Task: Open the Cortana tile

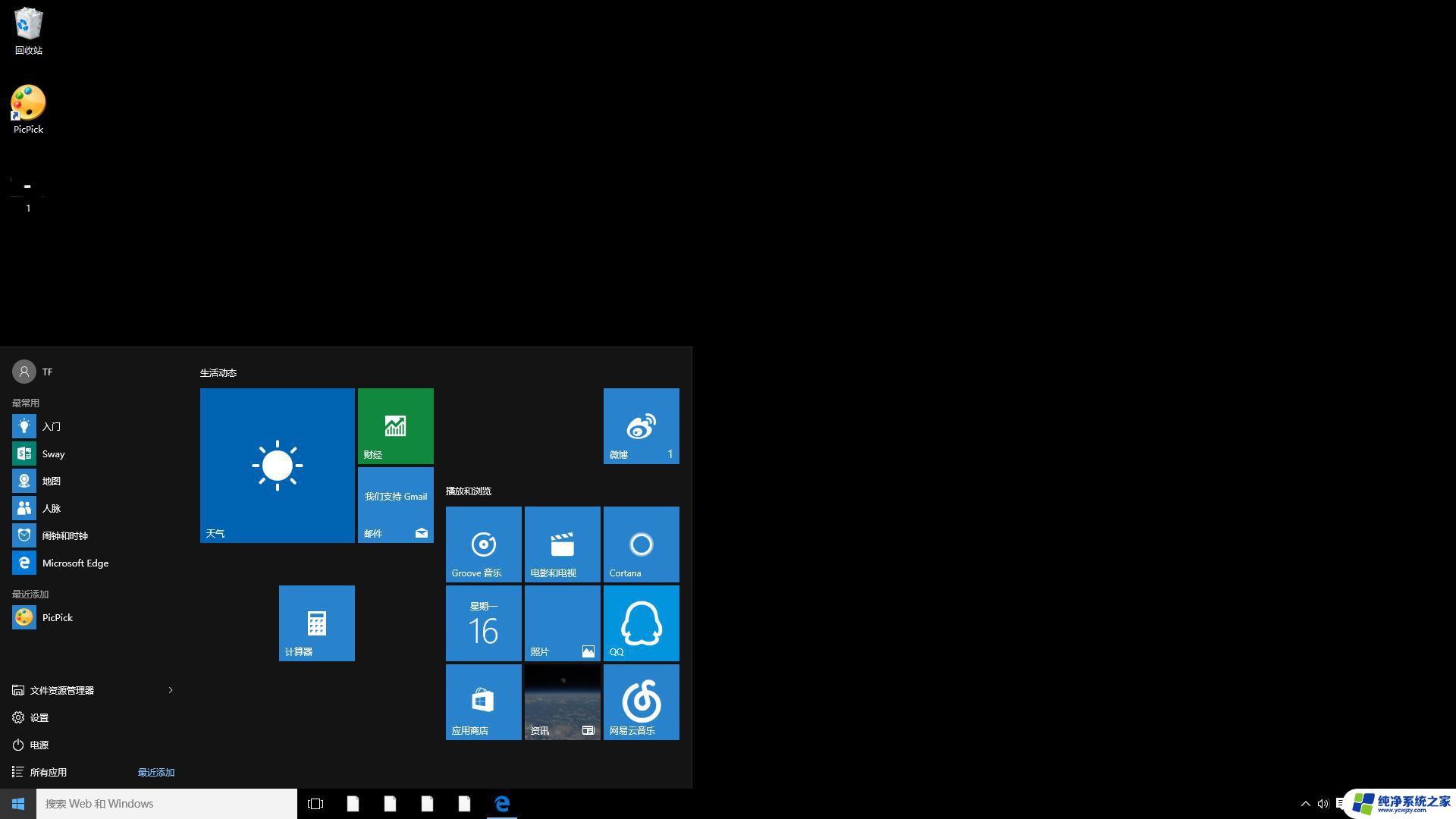Action: coord(641,544)
